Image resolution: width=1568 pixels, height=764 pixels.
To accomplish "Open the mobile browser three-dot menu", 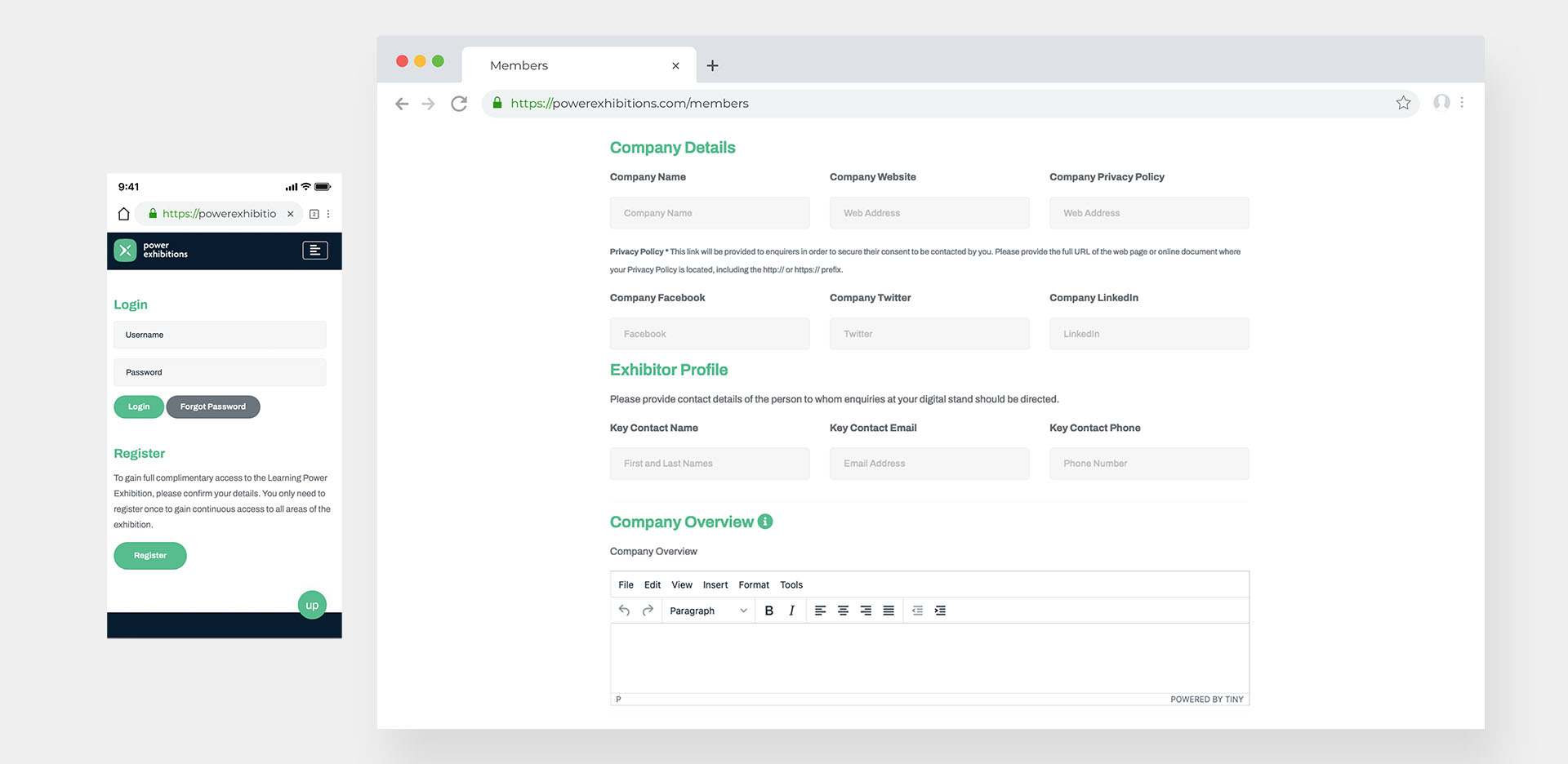I will [x=328, y=214].
